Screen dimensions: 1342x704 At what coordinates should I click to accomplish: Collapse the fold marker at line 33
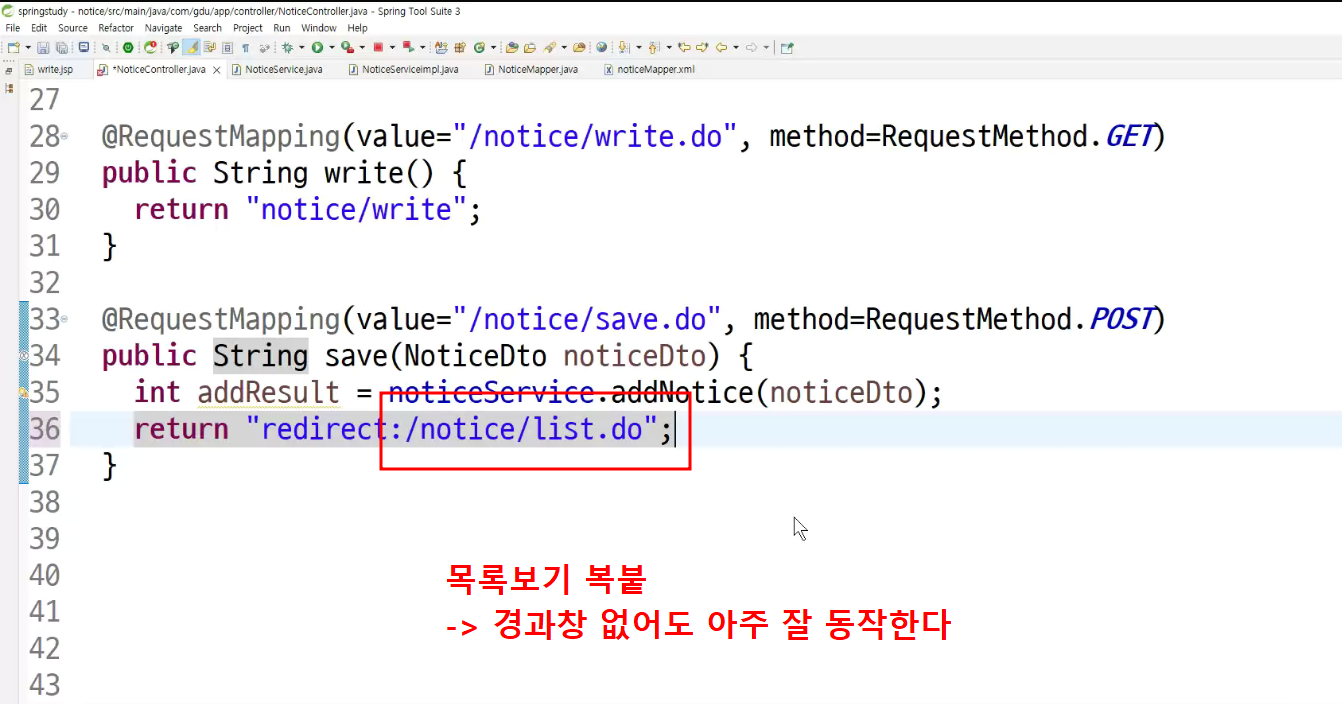pos(65,320)
